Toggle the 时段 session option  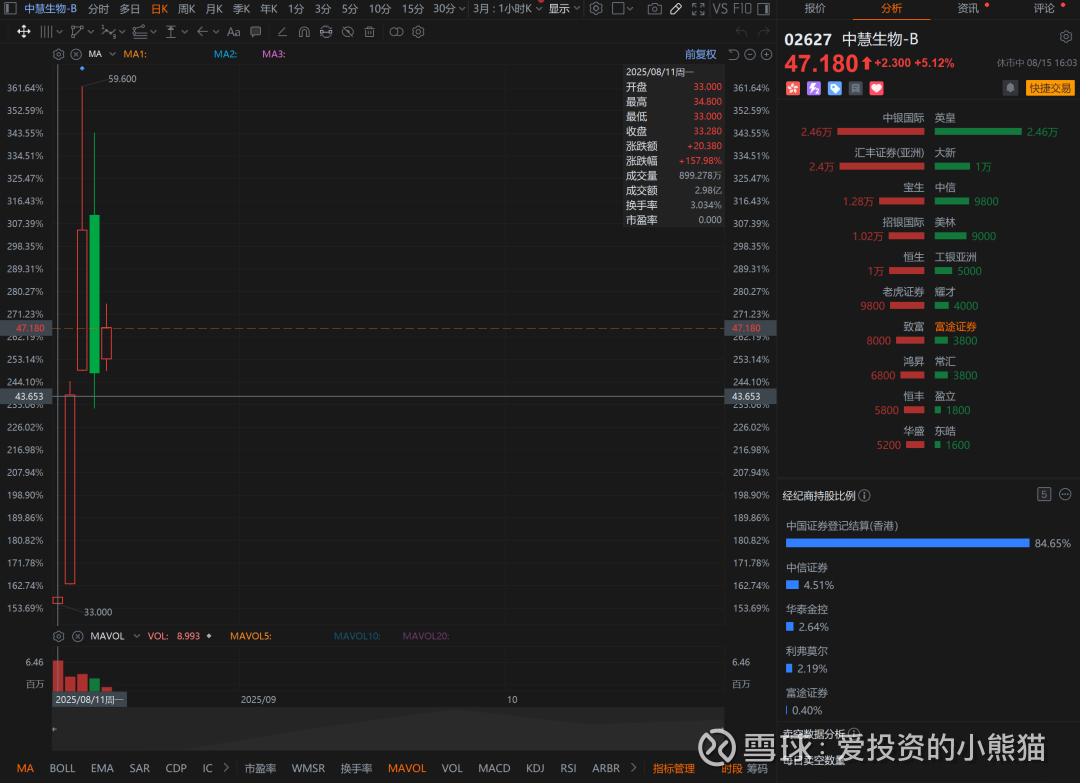pyautogui.click(x=731, y=769)
